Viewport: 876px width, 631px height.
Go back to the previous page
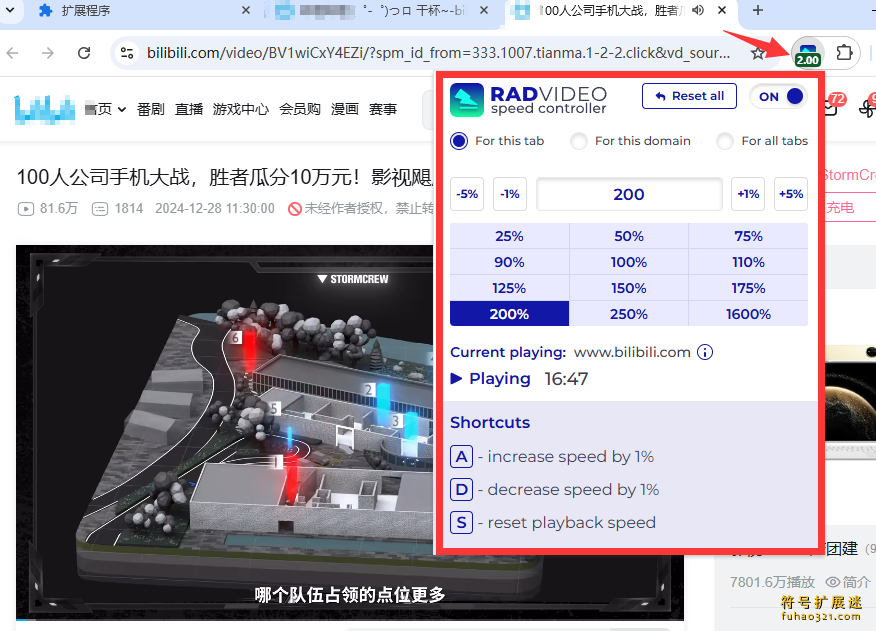point(12,53)
